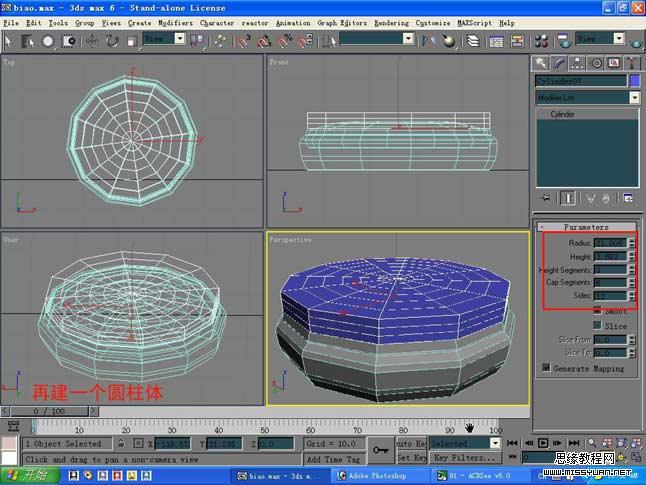Click the Use Pivot Point Center icon
The width and height of the screenshot is (646, 485).
[197, 40]
